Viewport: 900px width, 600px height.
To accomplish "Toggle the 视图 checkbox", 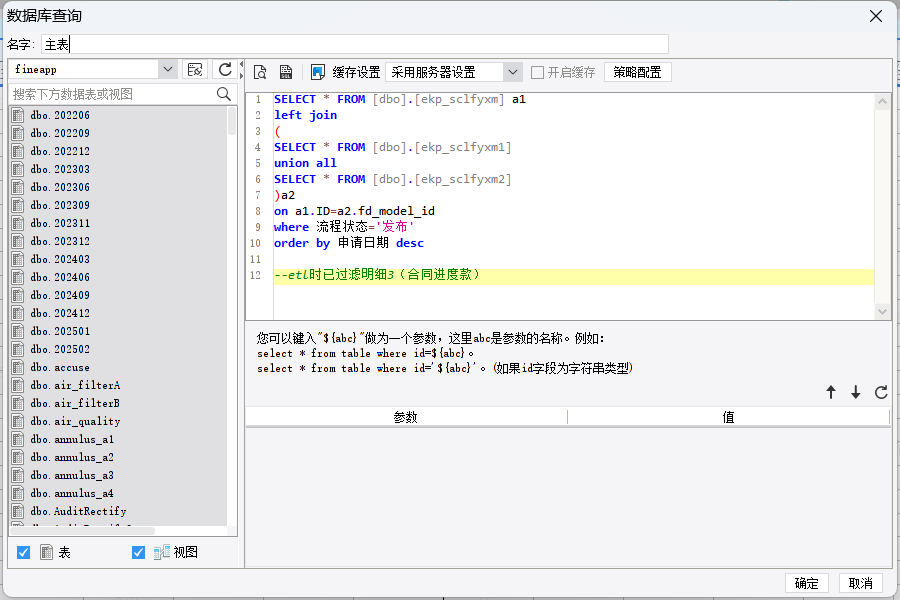I will tap(138, 552).
